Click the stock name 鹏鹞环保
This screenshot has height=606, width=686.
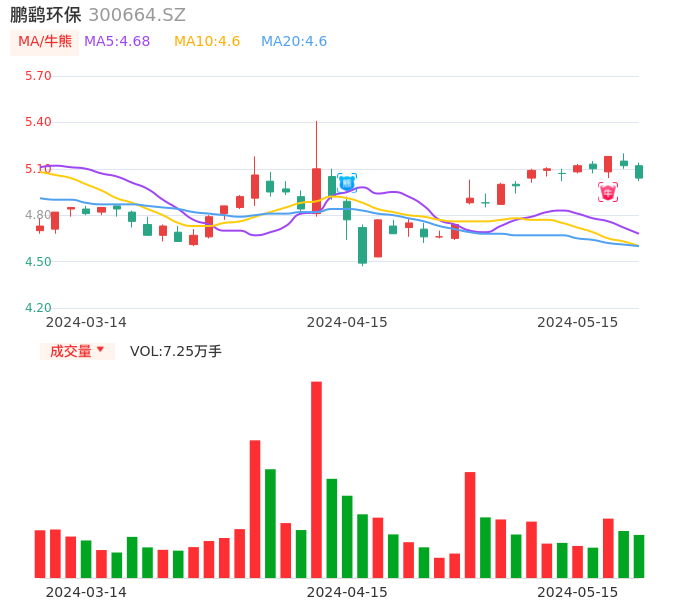click(46, 15)
